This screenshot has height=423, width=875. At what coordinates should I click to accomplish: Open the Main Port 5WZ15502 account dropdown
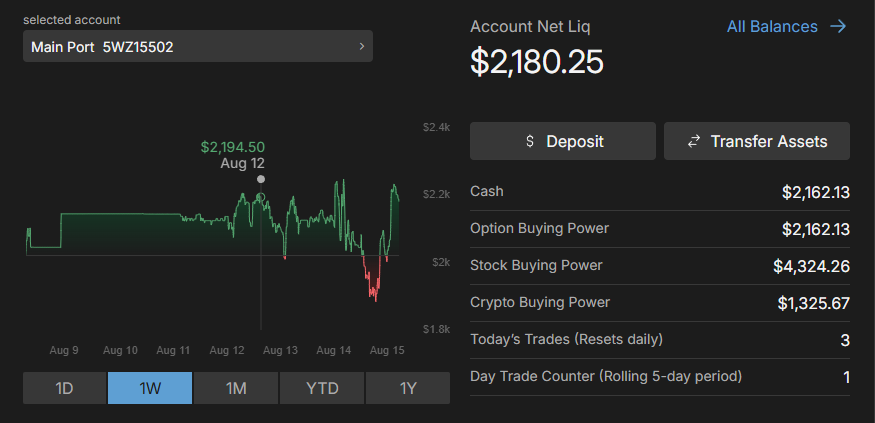point(197,47)
